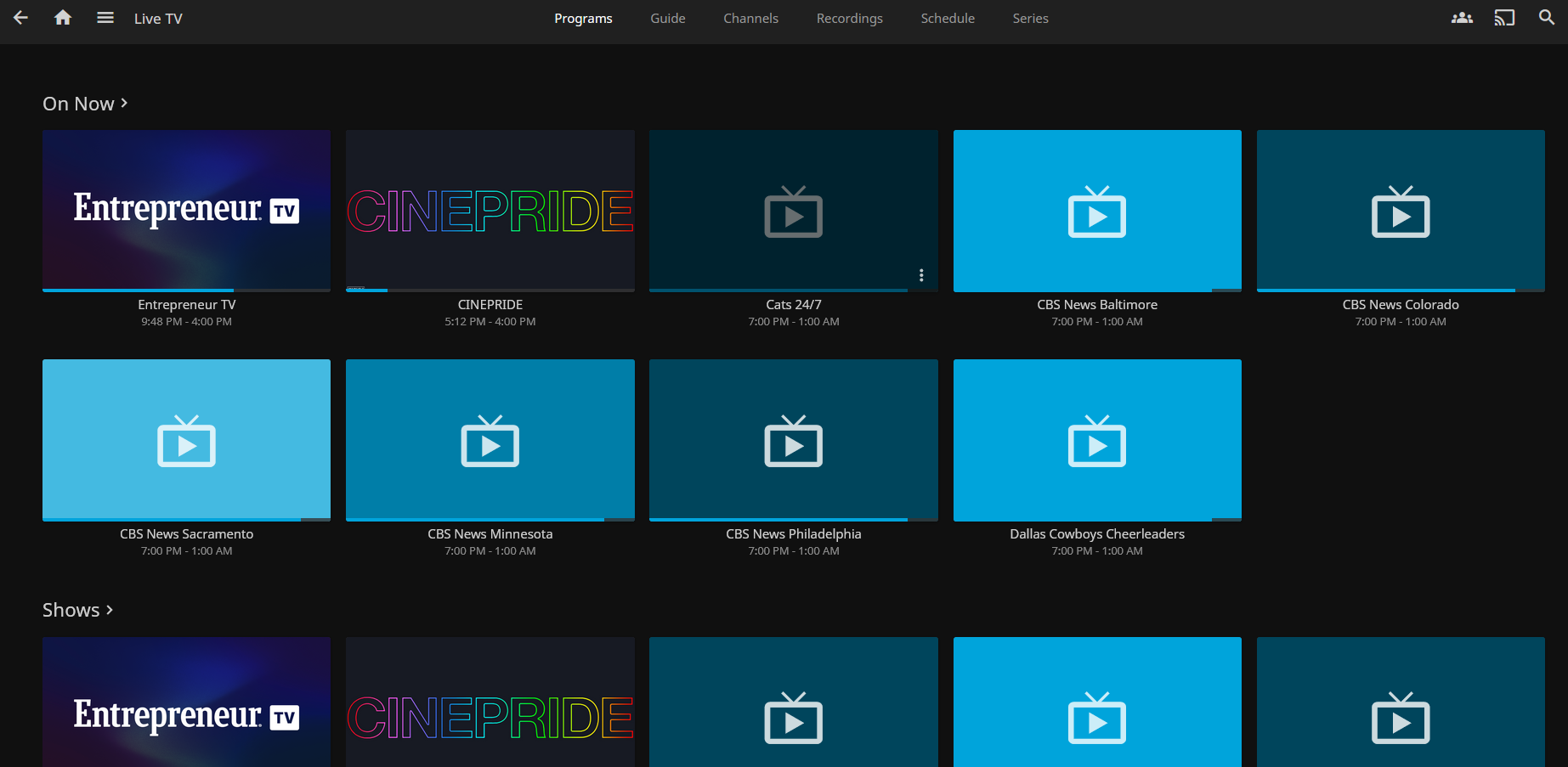Open the SyncPlay group icon
Viewport: 1568px width, 767px height.
[1462, 18]
